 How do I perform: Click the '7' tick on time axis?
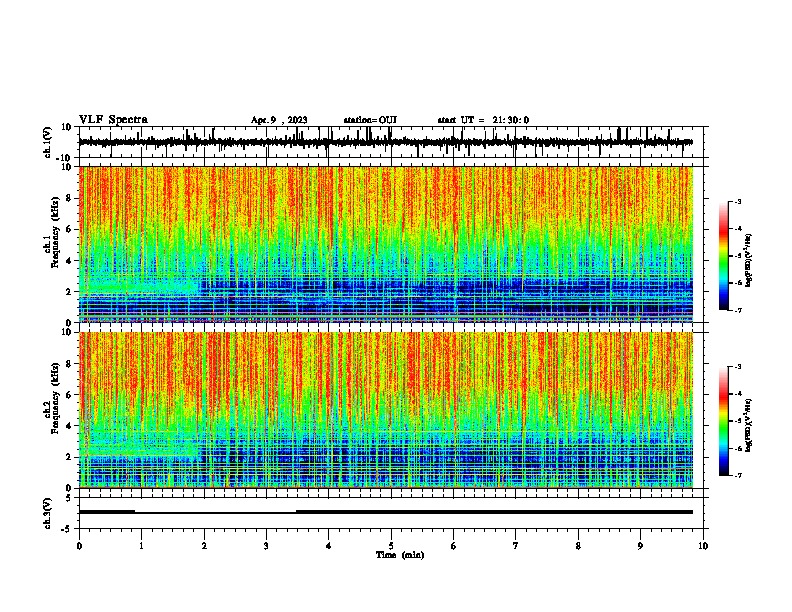[x=516, y=546]
